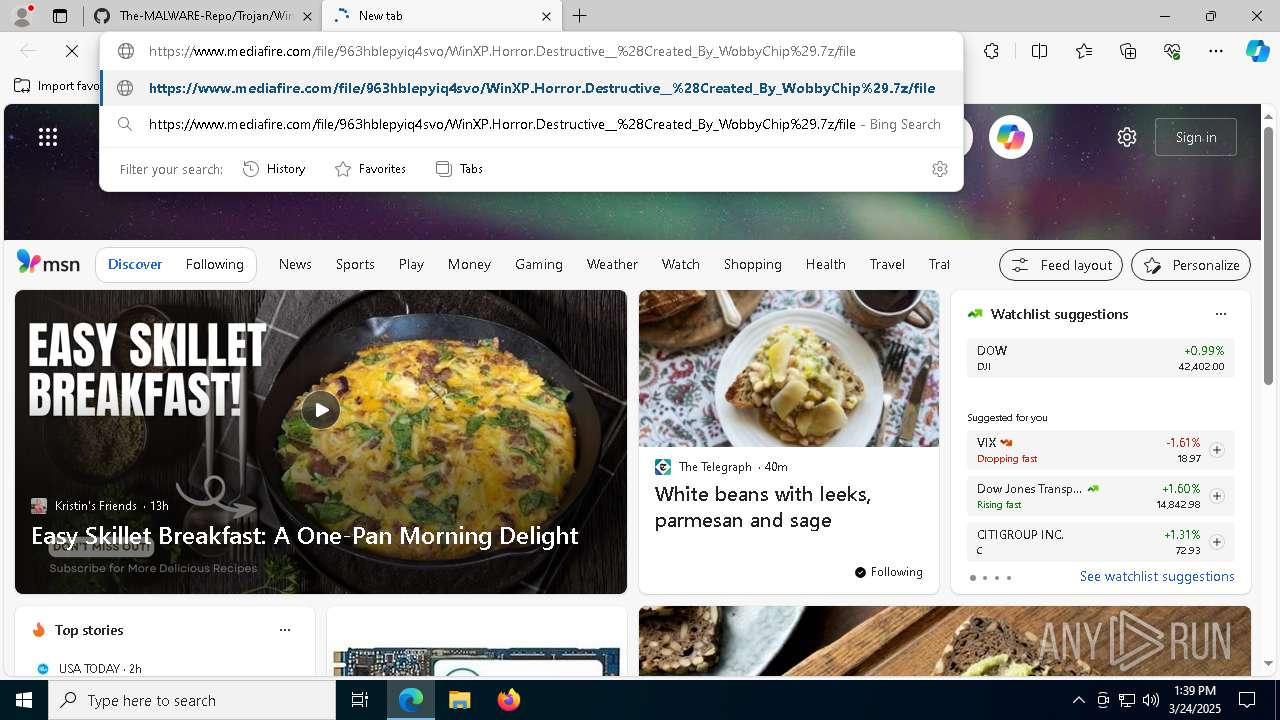
Task: Open Copilot sidebar icon
Action: point(1258,51)
